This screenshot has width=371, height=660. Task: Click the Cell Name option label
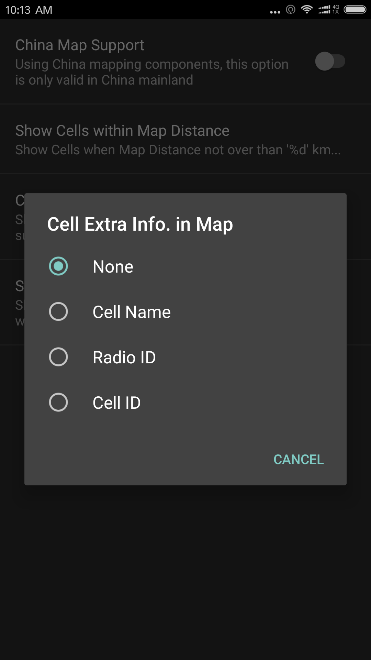point(131,312)
